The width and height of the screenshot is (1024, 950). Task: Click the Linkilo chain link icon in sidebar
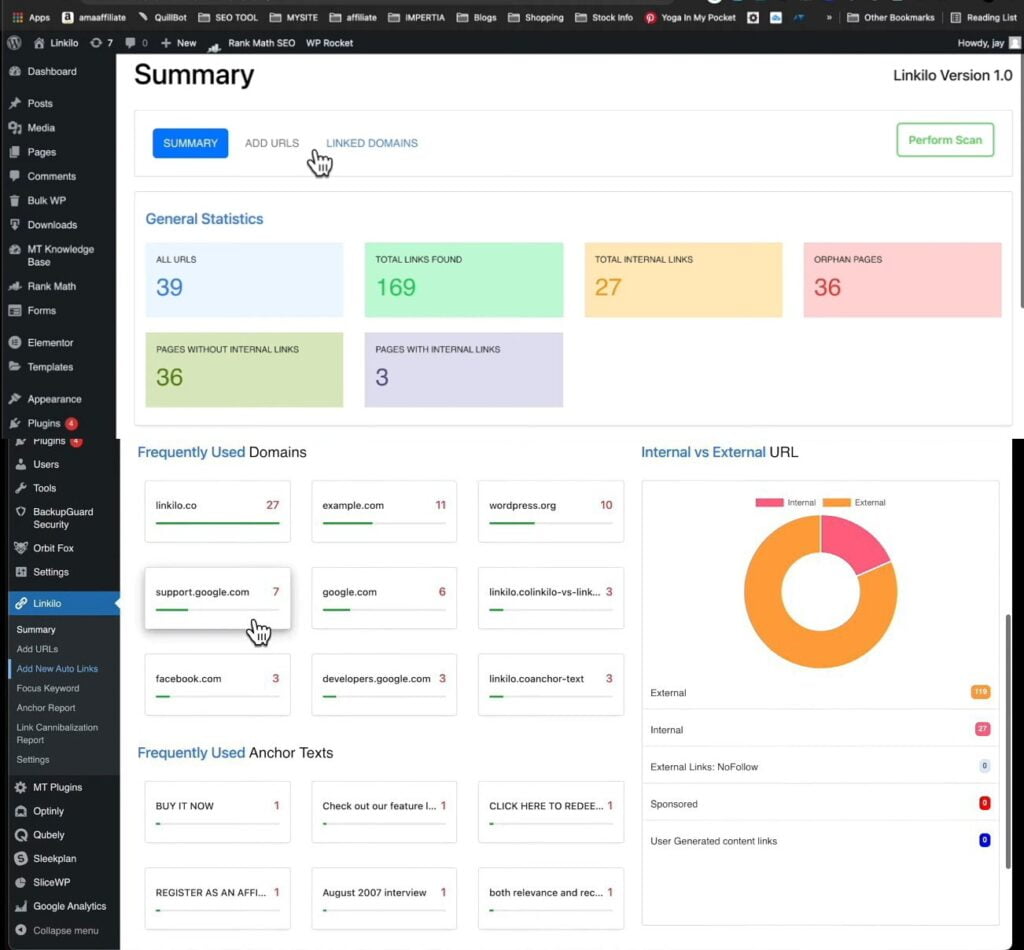[x=21, y=603]
